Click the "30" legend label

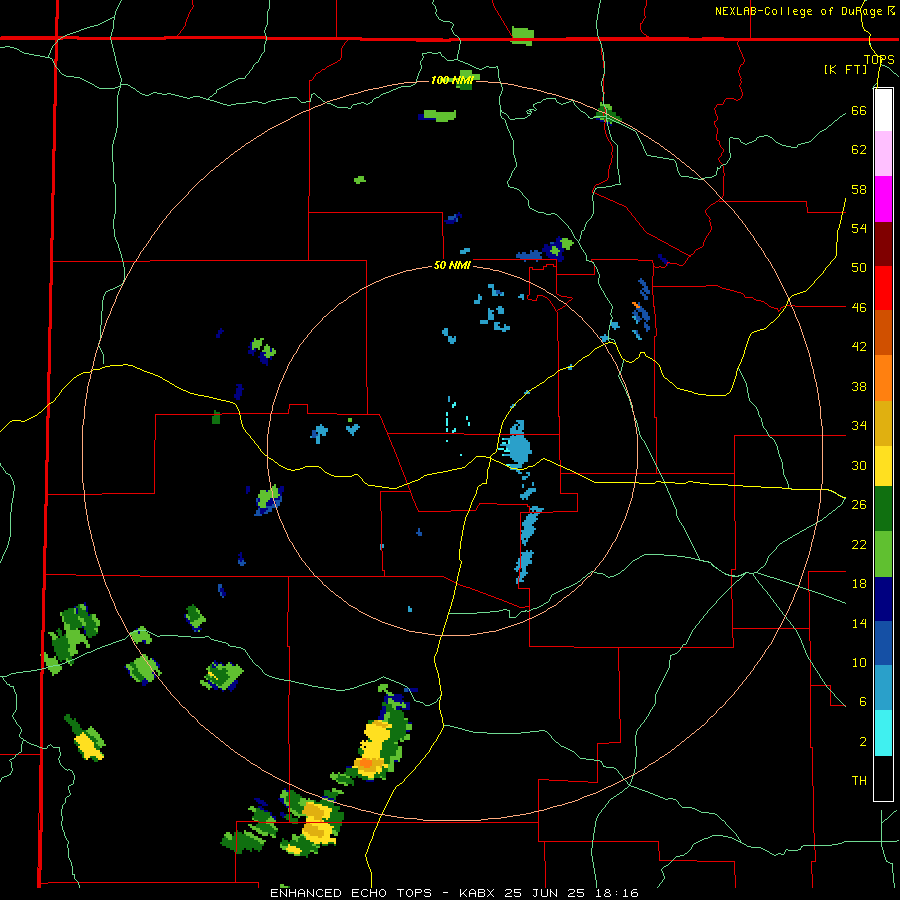[859, 465]
